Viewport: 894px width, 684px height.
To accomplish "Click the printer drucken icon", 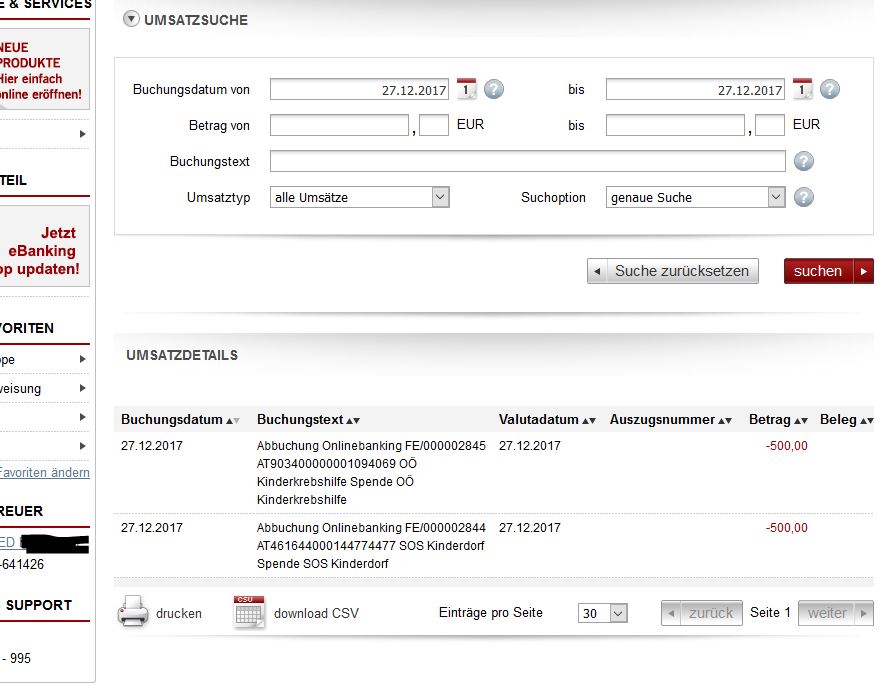I will point(134,612).
